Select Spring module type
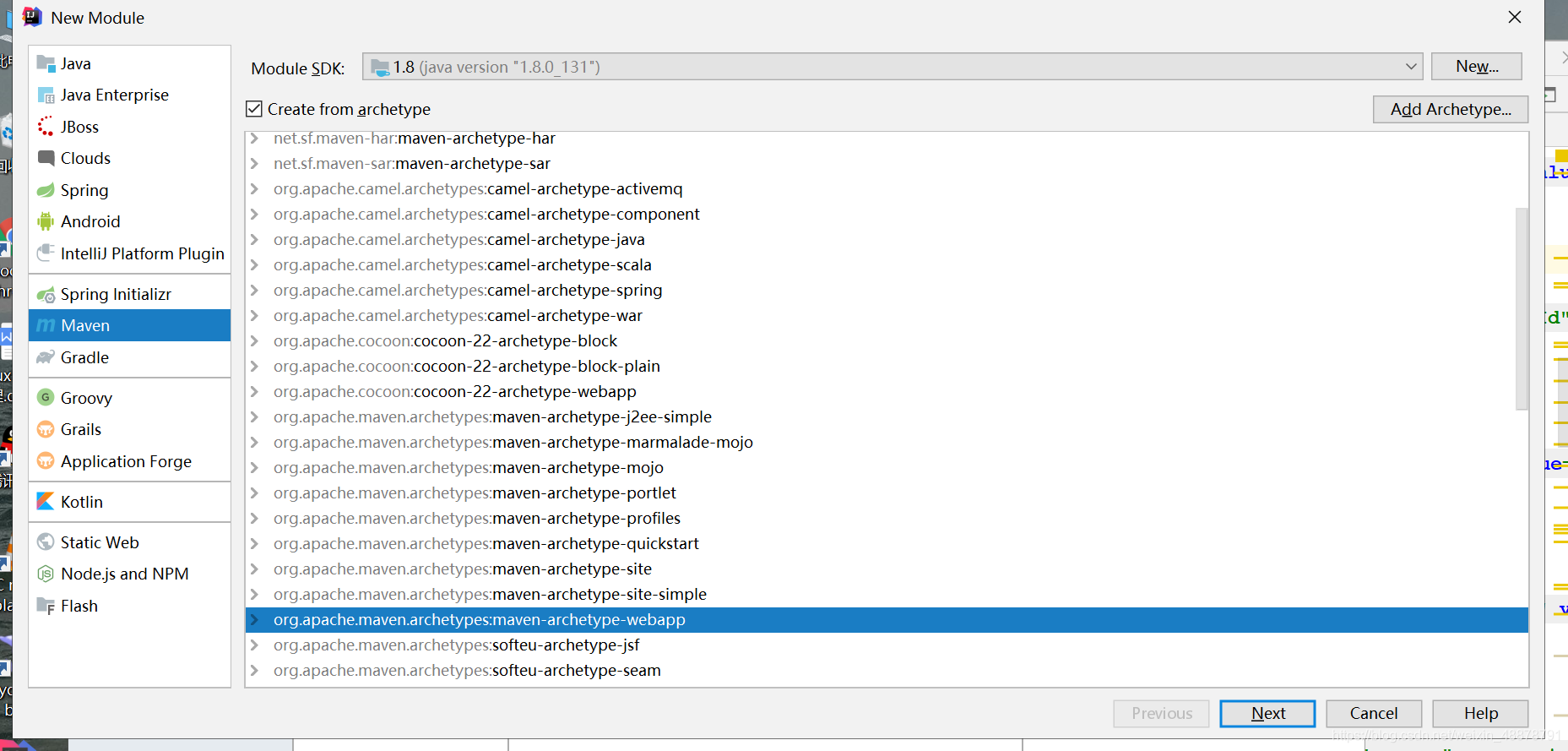 tap(129, 190)
